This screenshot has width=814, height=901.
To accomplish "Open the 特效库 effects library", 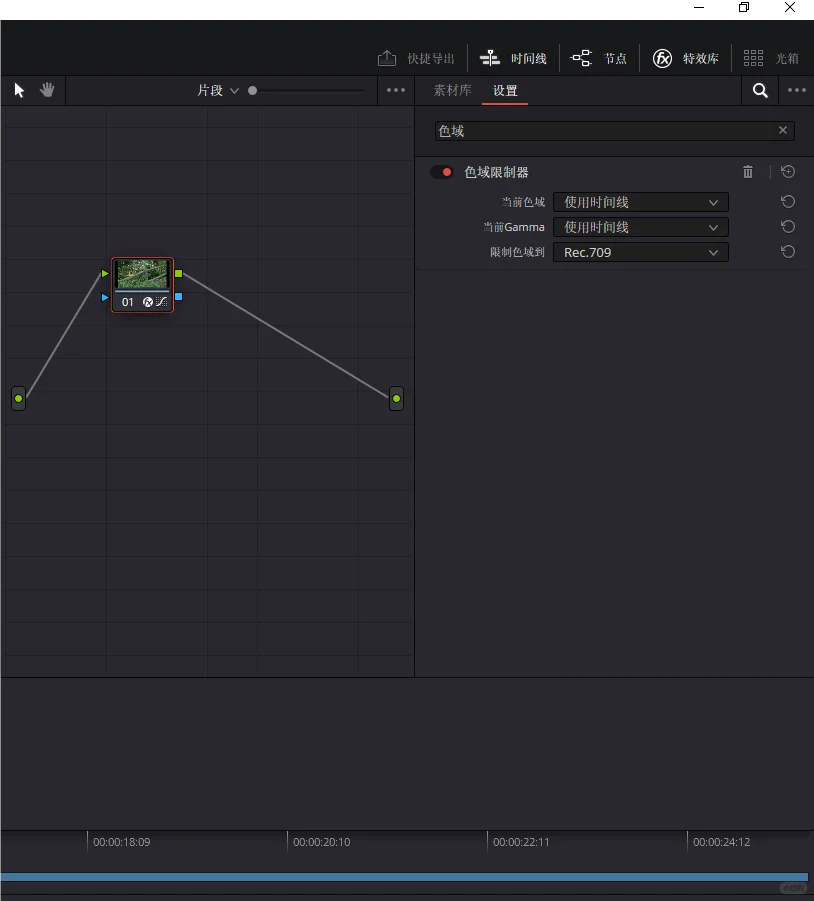I will click(x=685, y=59).
